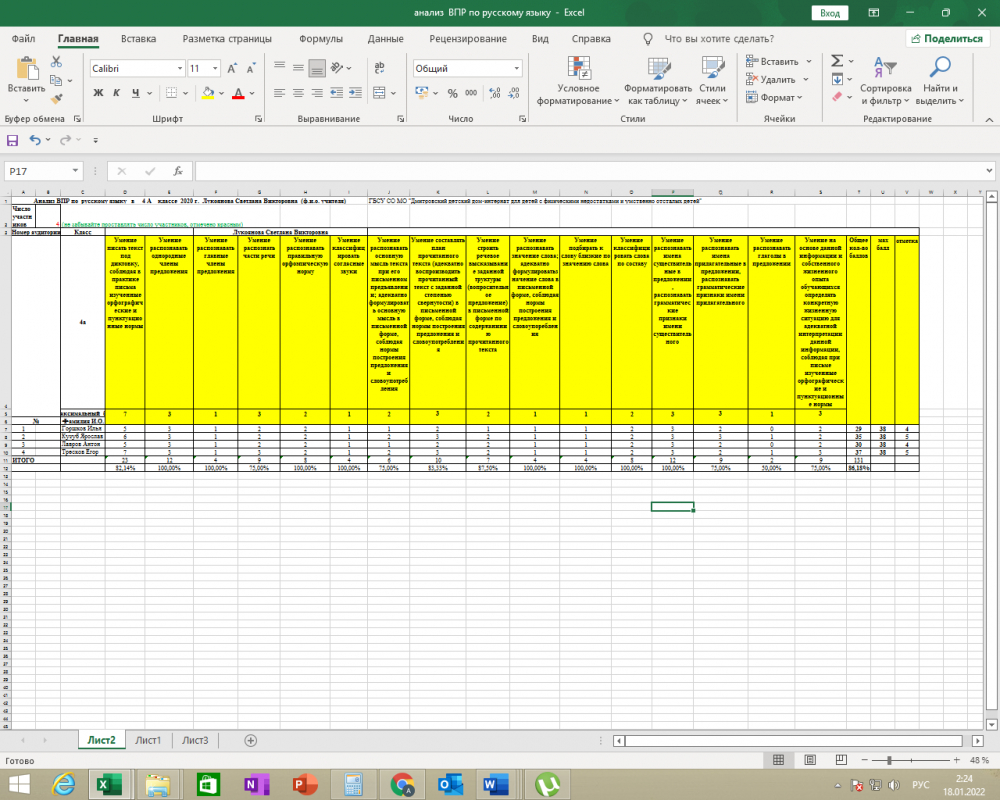Undo the last action
The image size is (1000, 800).
[35, 140]
